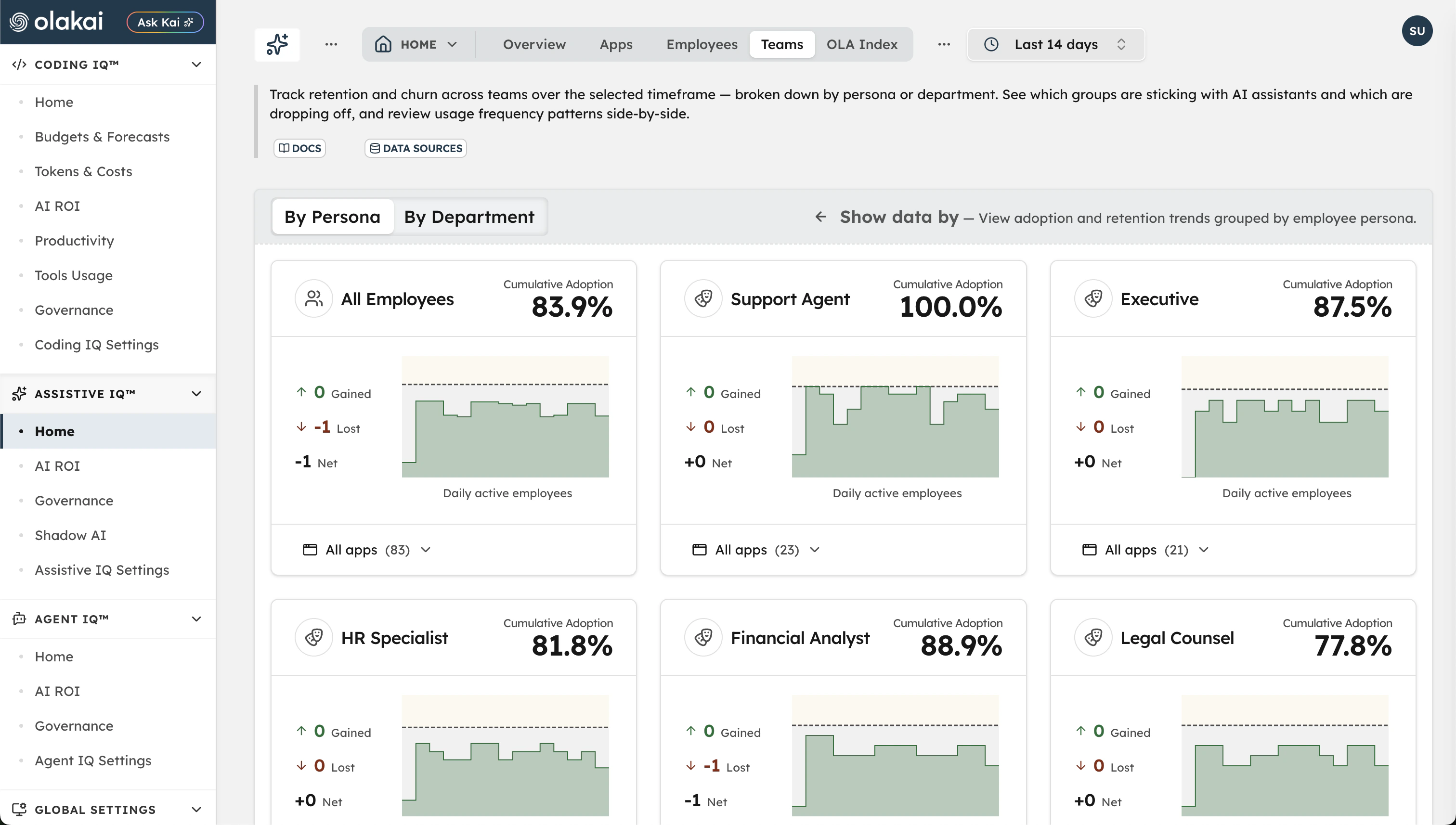Click the HR Specialist daily active chart

click(x=505, y=755)
